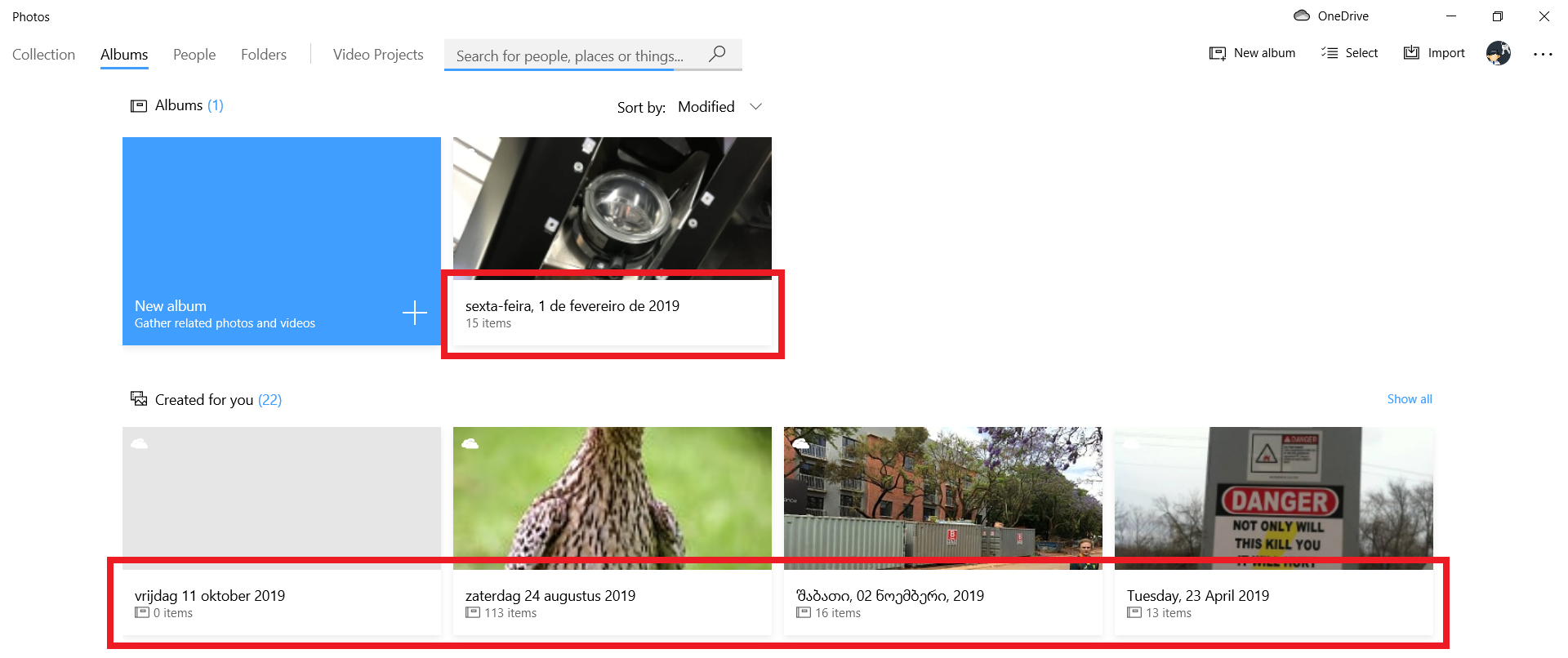The width and height of the screenshot is (1568, 658).
Task: Click the OneDrive cloud icon
Action: point(1302,16)
